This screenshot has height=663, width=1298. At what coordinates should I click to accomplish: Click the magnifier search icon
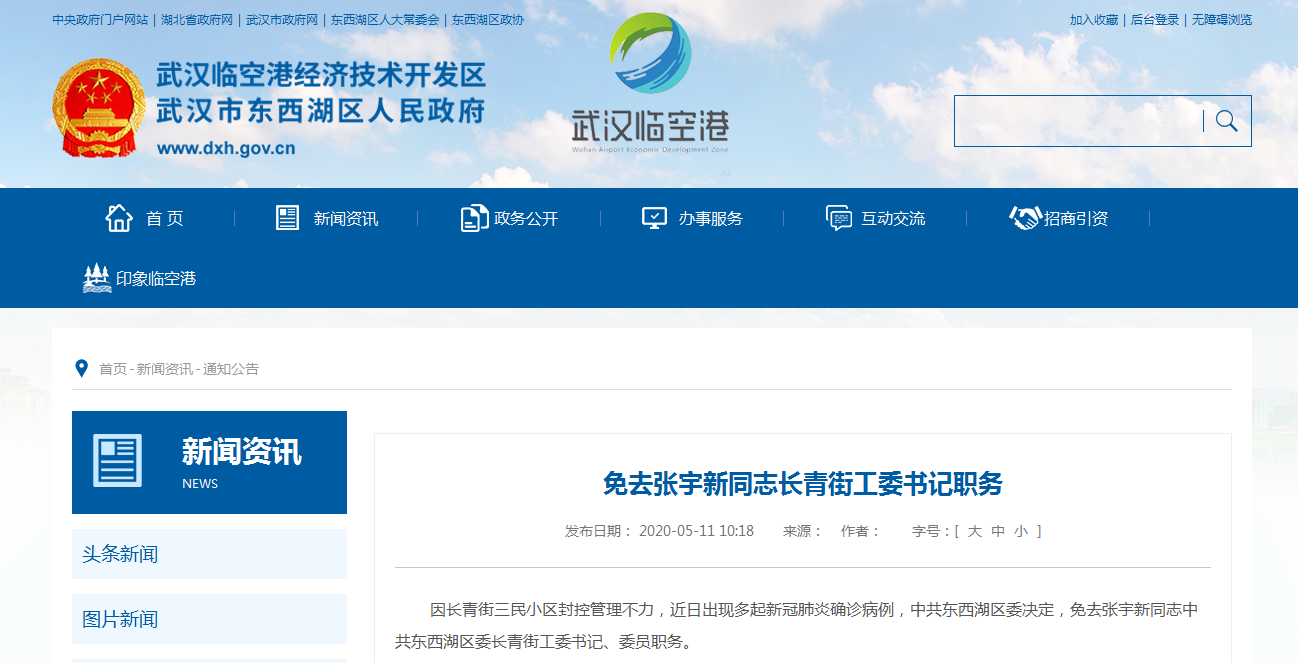coord(1227,121)
